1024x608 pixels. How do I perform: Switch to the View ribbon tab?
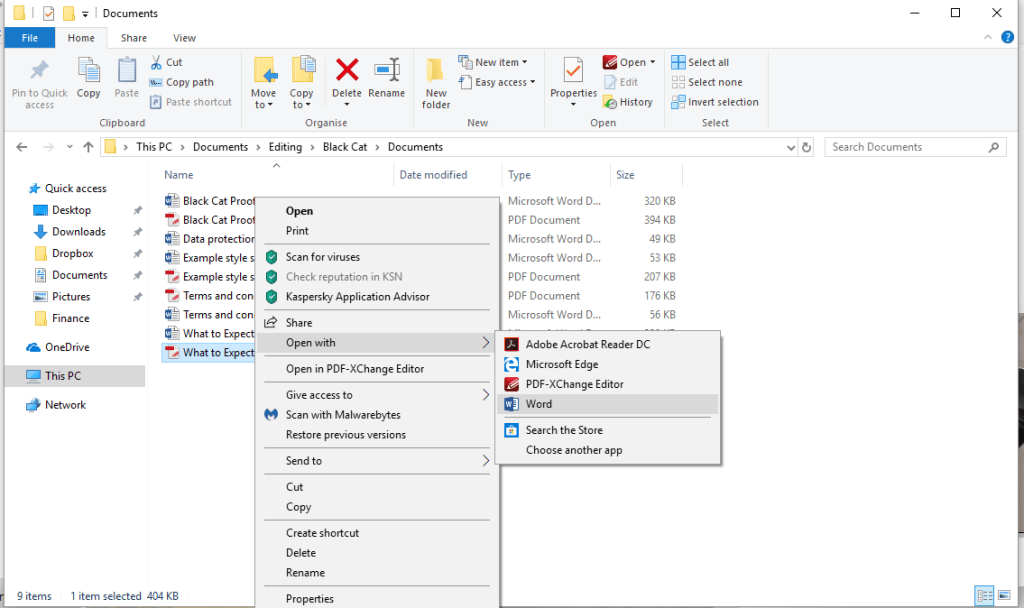coord(184,37)
